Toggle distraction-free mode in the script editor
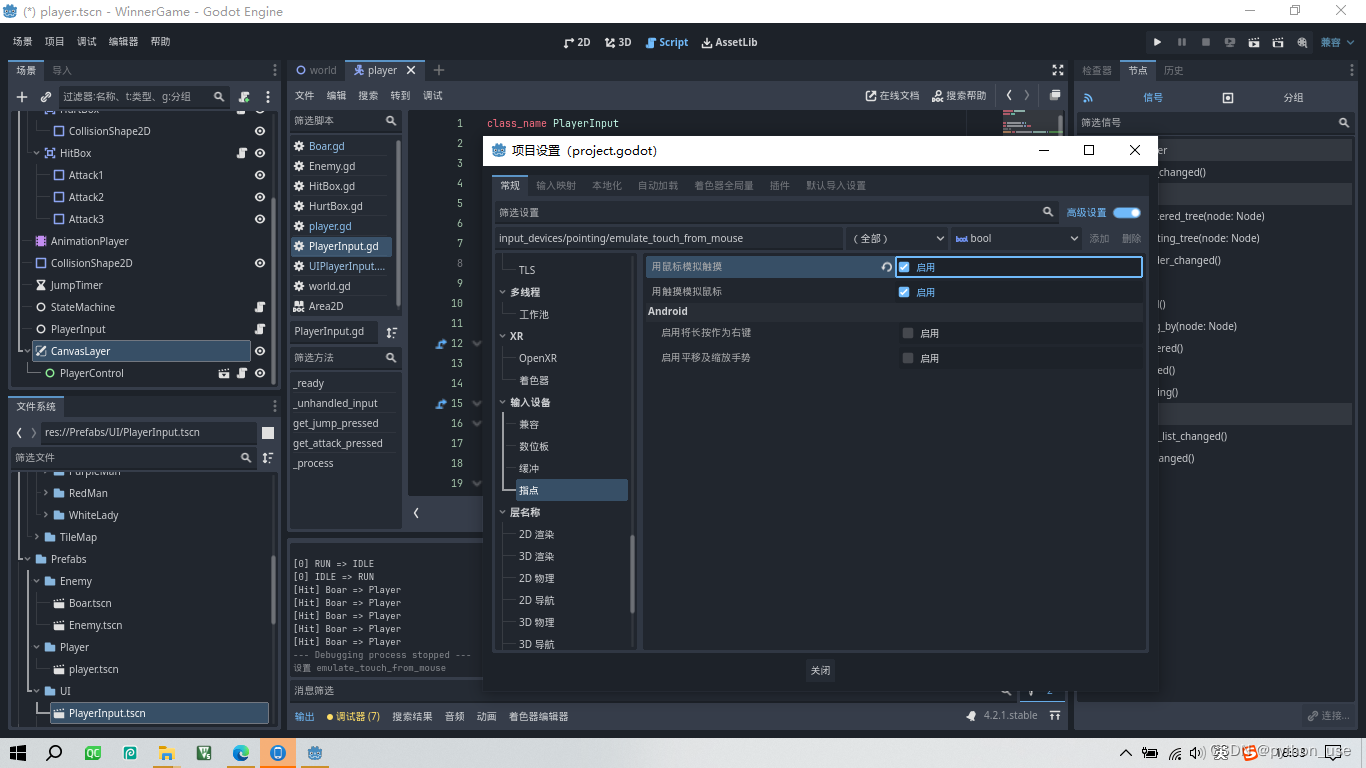This screenshot has width=1366, height=768. coord(1057,70)
